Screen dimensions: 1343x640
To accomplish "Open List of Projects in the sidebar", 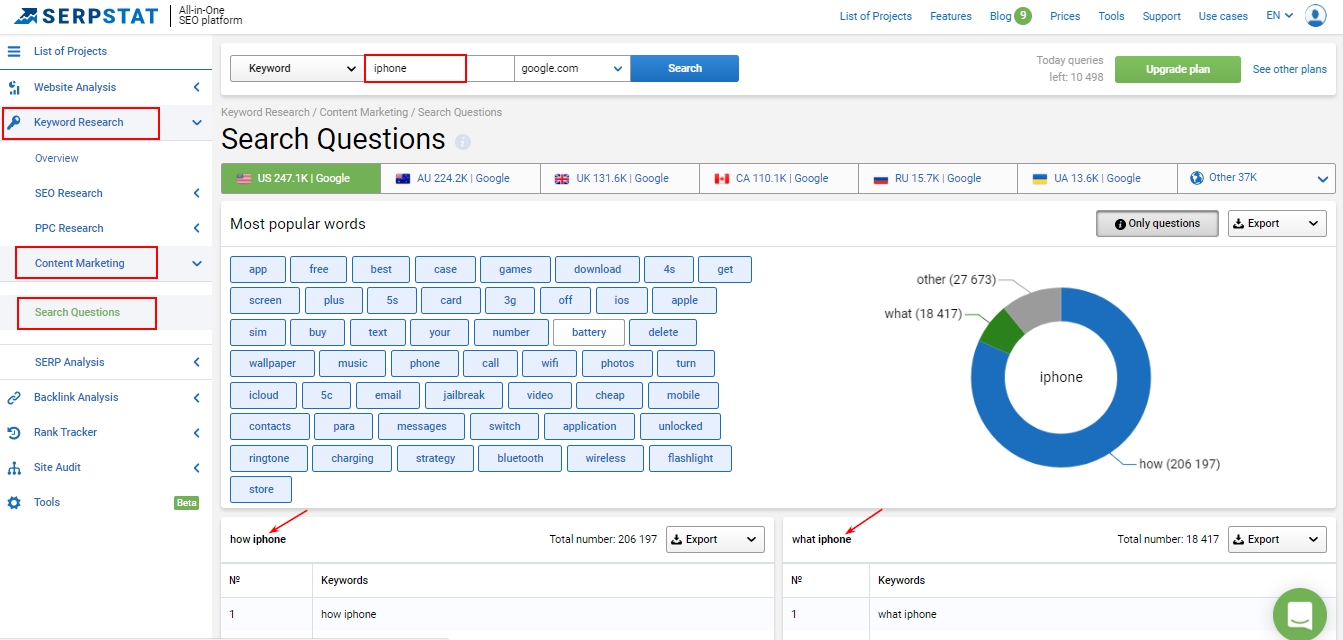I will pyautogui.click(x=70, y=51).
